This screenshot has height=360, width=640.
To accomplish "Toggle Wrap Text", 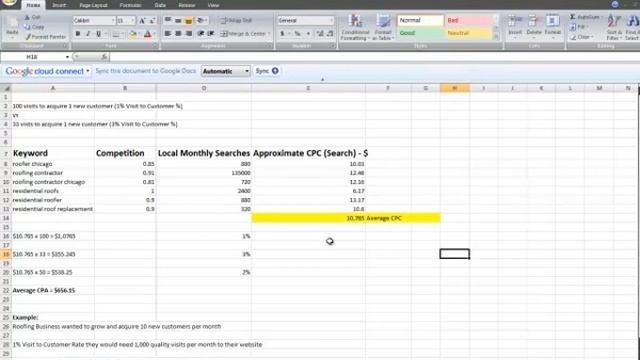I will pos(236,20).
